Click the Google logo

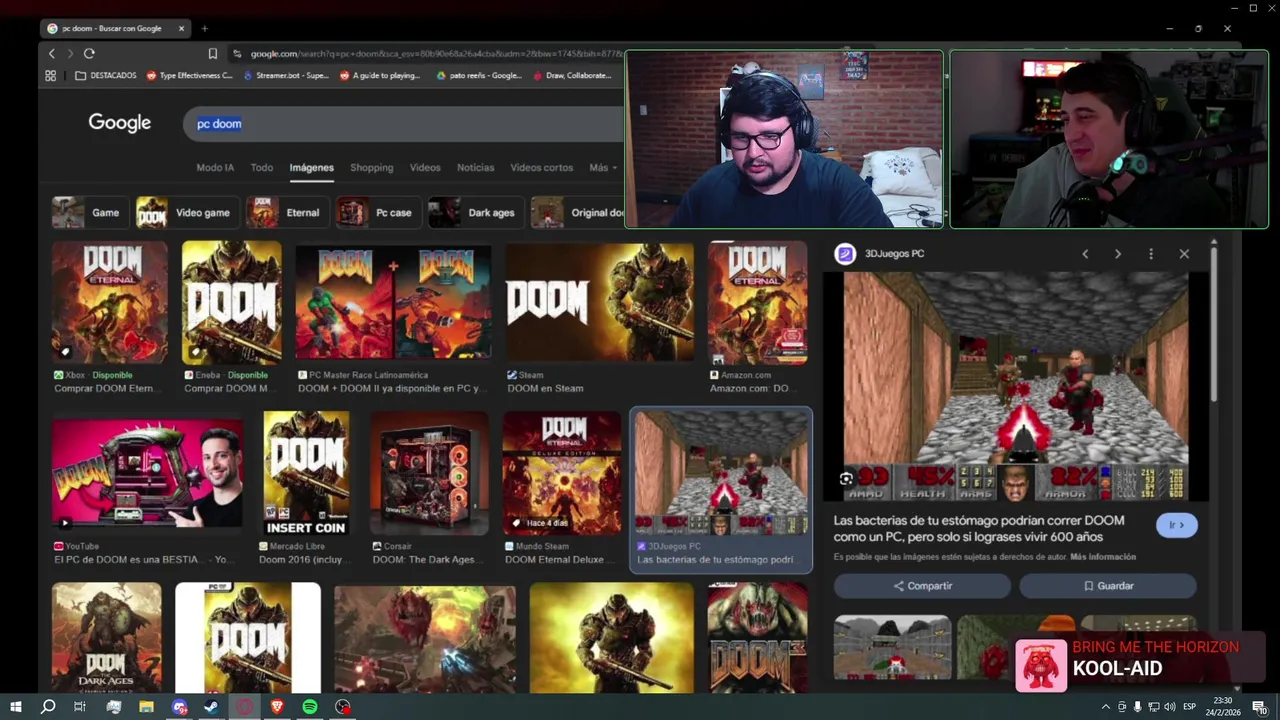point(120,123)
